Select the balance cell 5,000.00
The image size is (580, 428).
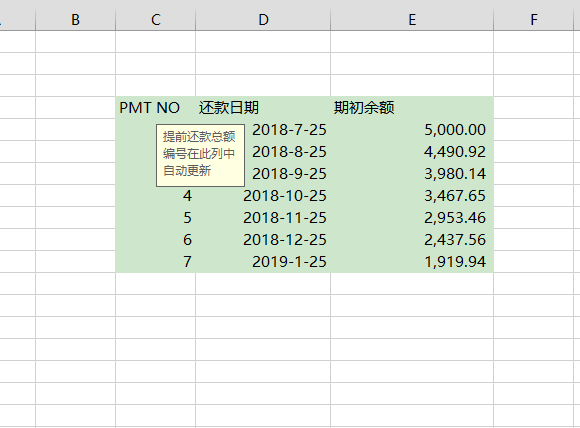pyautogui.click(x=412, y=130)
